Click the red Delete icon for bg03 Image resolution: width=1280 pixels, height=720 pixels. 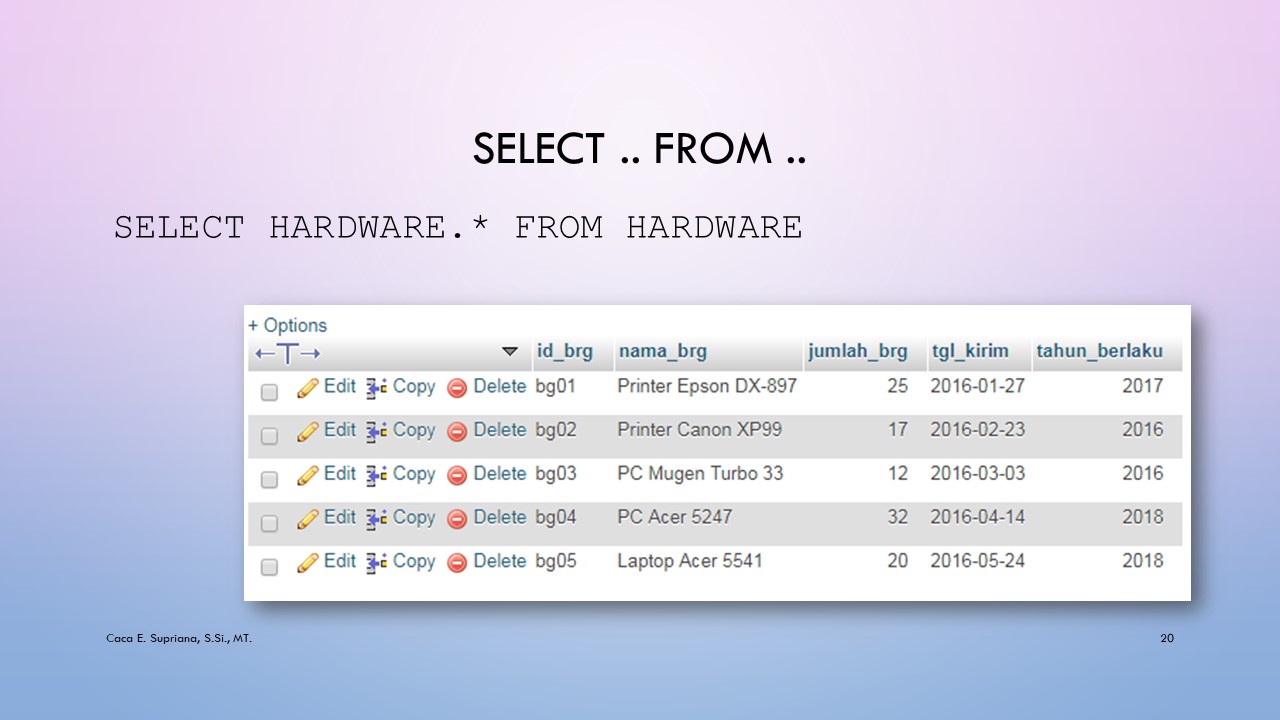coord(457,476)
